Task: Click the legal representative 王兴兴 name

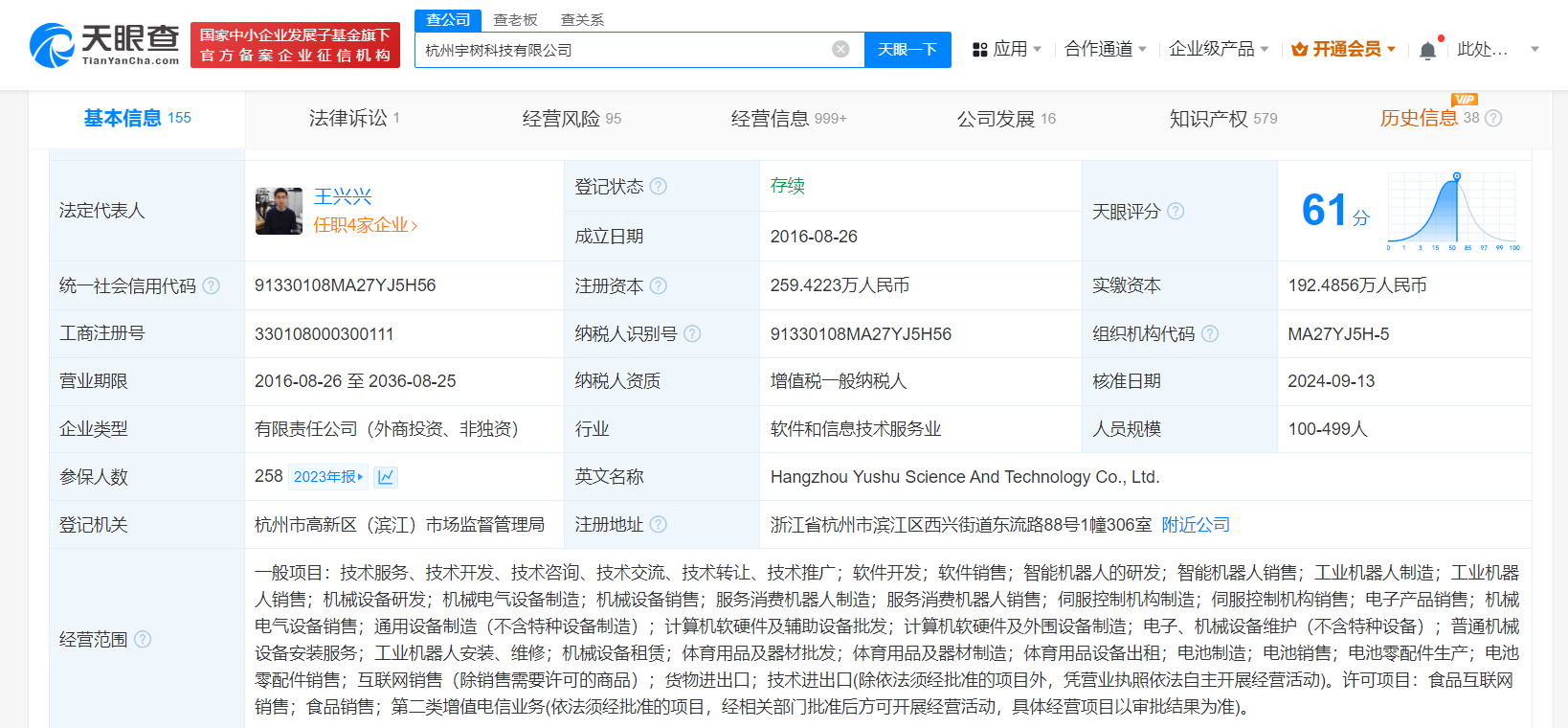Action: [x=343, y=196]
